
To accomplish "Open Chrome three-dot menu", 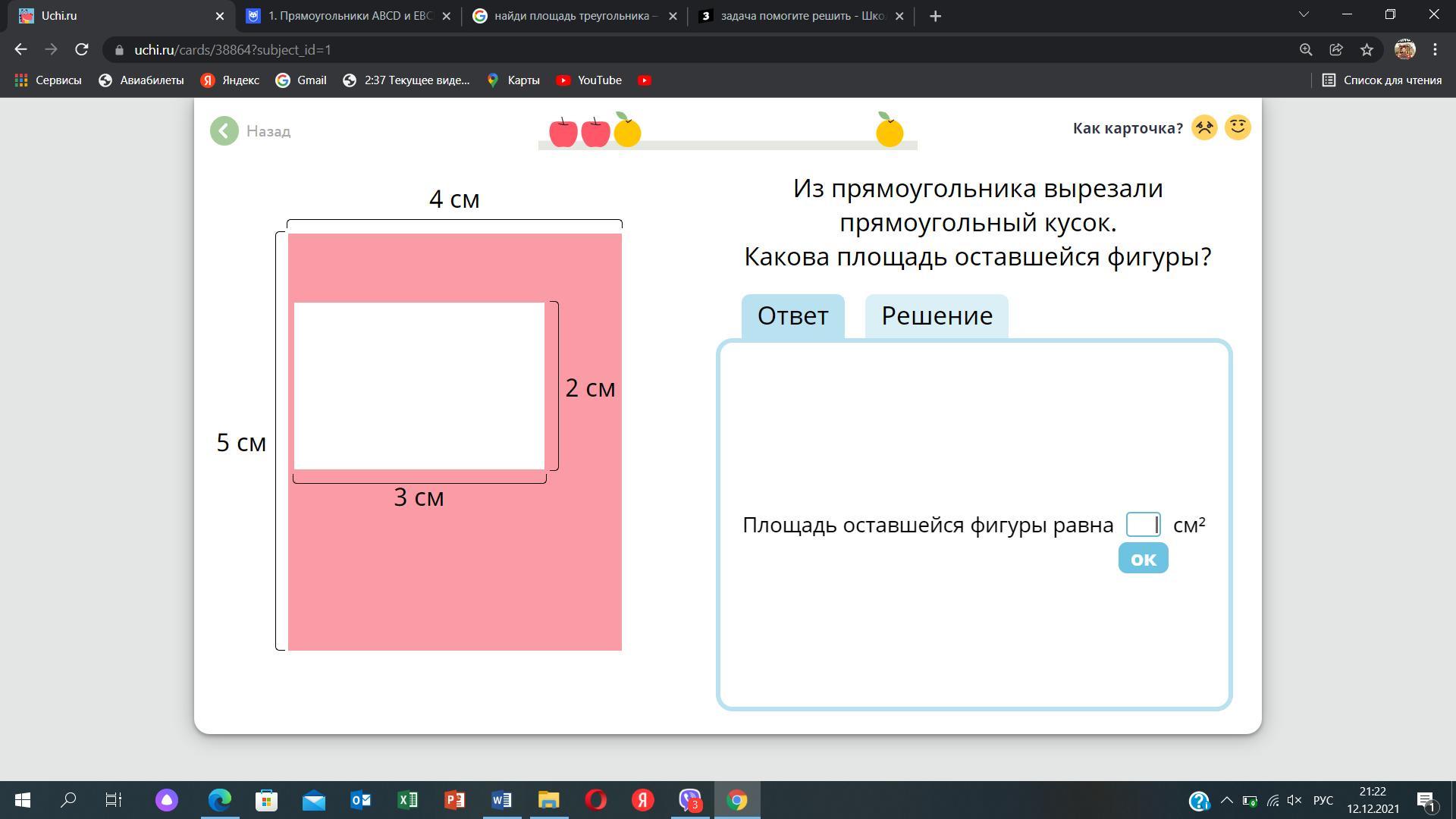I will [x=1435, y=49].
